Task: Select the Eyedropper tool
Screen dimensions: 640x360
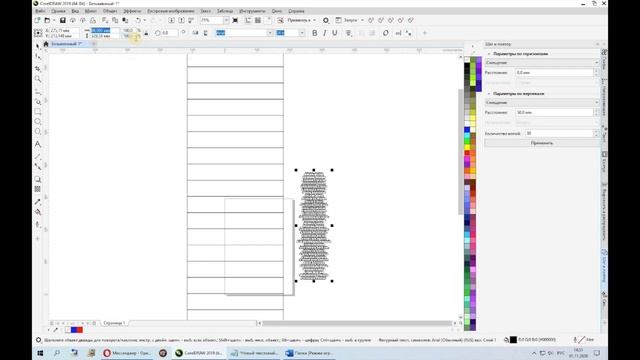Action: pyautogui.click(x=38, y=202)
